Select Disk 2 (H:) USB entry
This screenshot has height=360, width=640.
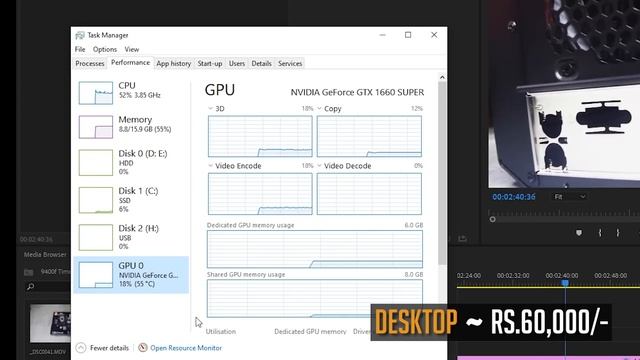coord(131,237)
